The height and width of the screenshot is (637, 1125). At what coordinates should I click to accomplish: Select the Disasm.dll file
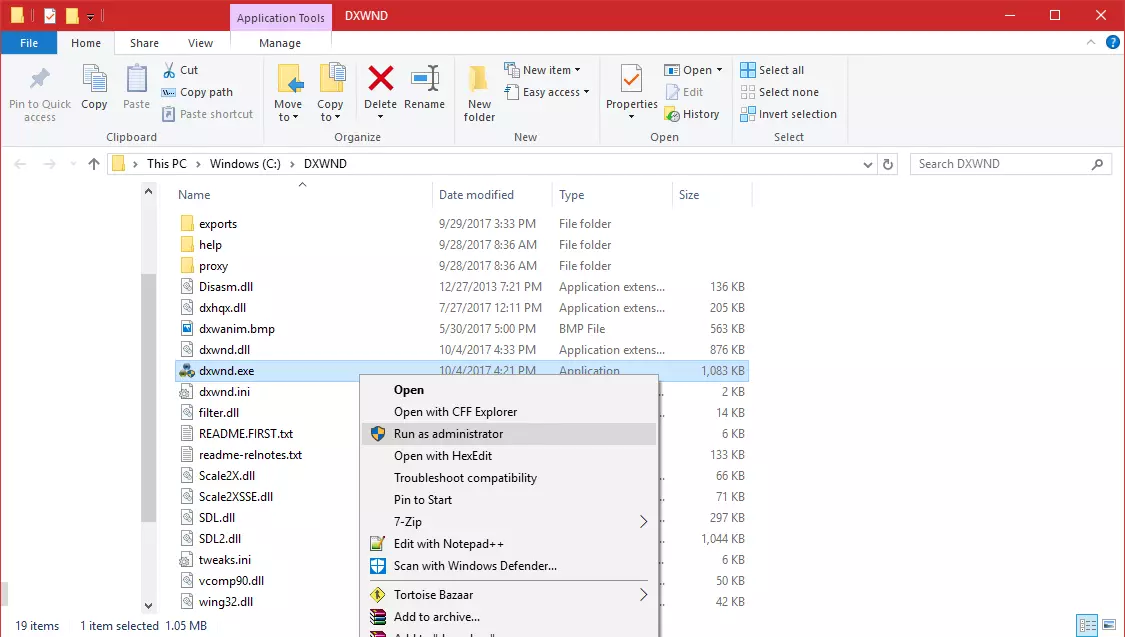(225, 286)
